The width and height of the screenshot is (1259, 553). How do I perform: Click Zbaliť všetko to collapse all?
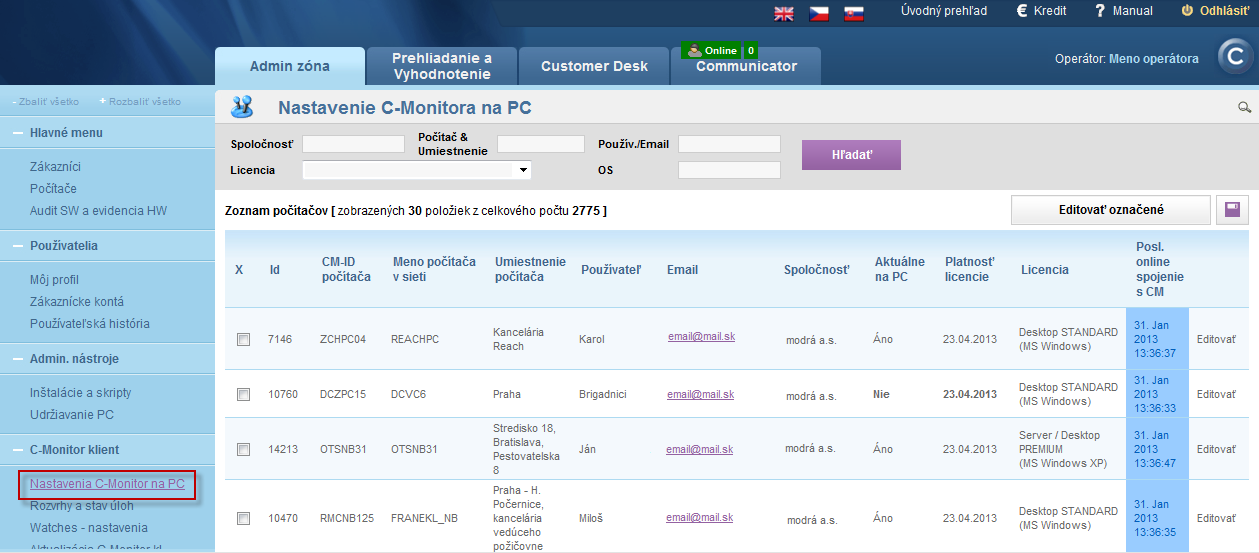tap(45, 101)
